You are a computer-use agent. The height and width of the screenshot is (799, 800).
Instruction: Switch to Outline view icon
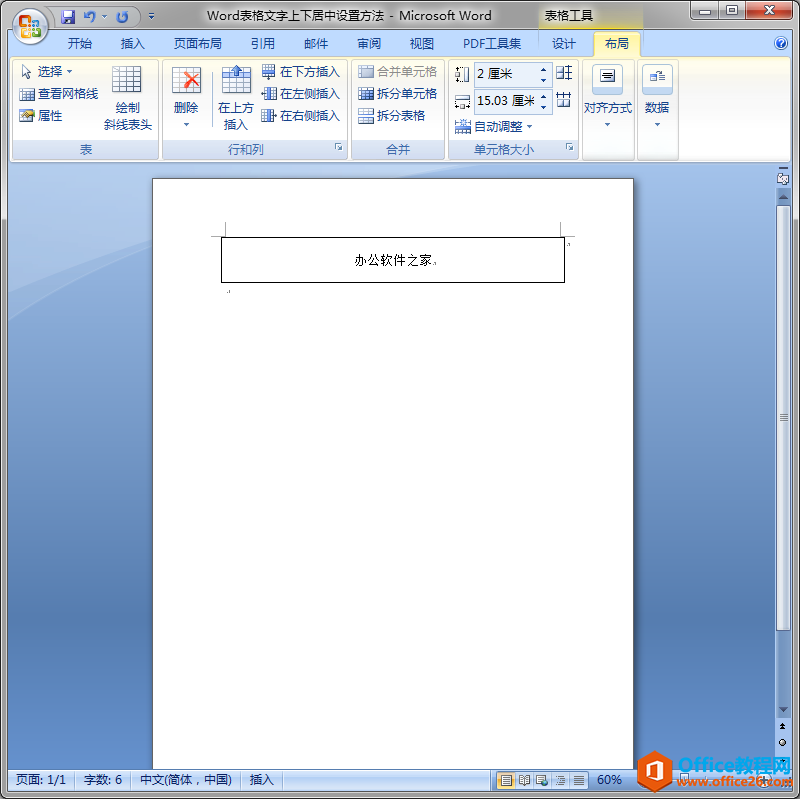(x=560, y=780)
